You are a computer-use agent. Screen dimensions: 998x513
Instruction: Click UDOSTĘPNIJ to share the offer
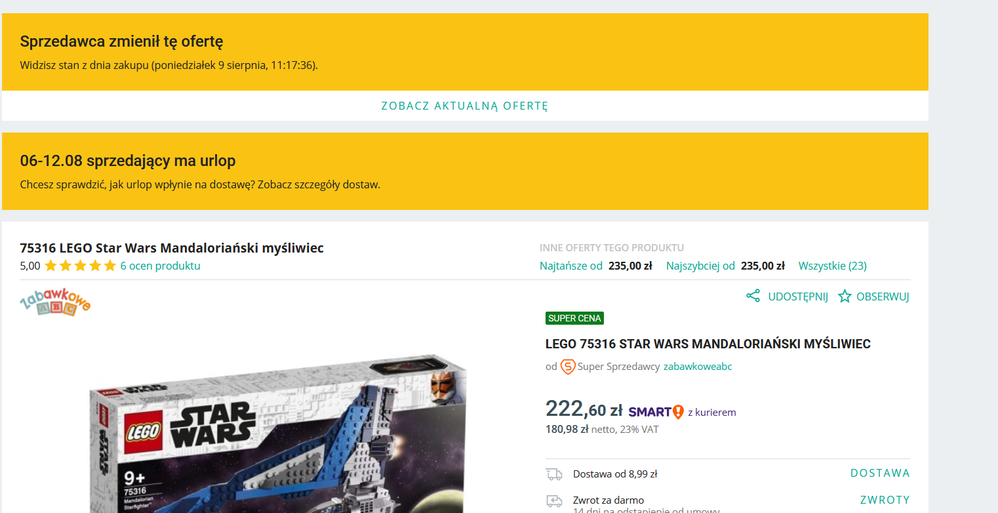pyautogui.click(x=797, y=296)
